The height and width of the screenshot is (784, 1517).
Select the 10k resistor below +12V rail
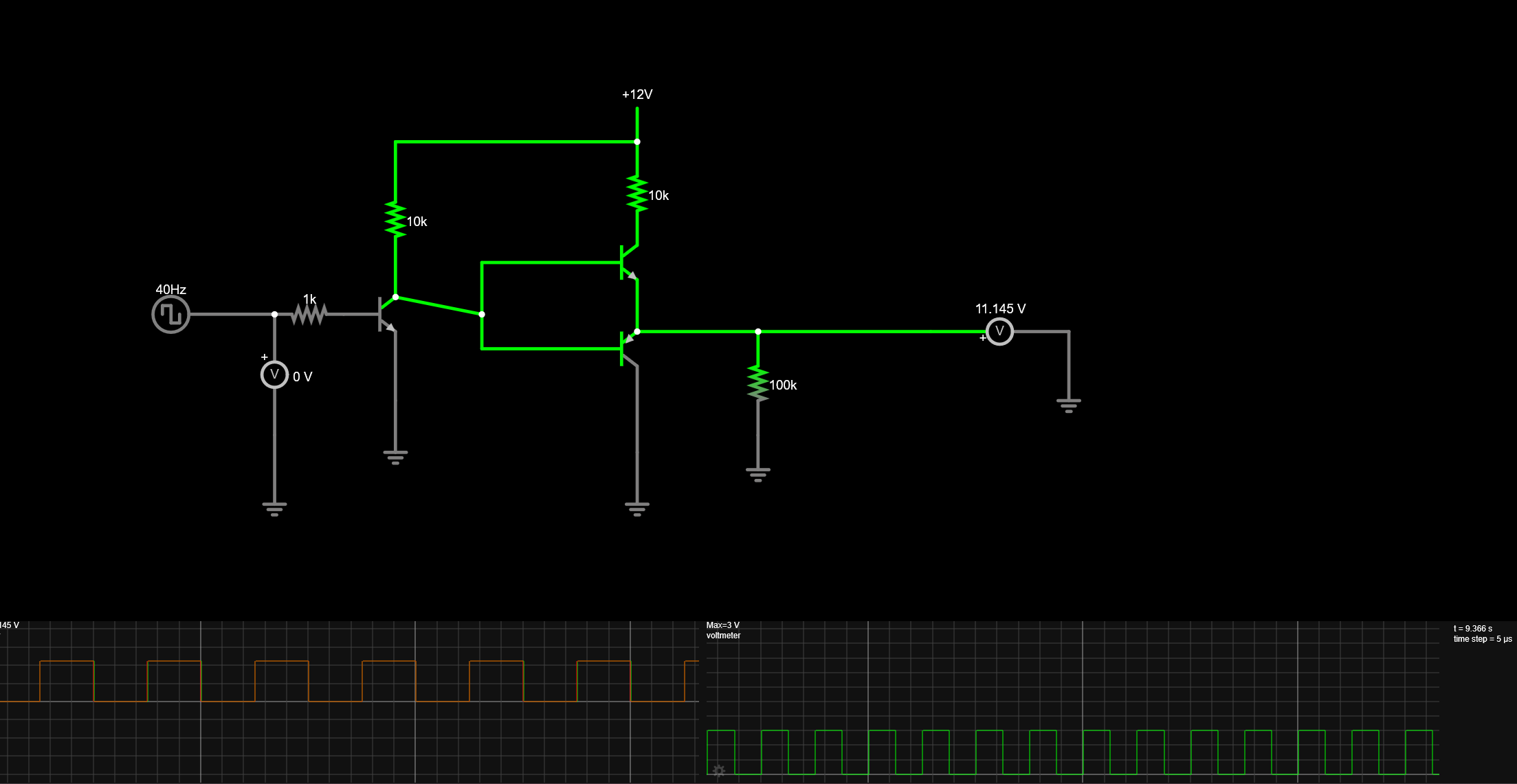coord(637,194)
